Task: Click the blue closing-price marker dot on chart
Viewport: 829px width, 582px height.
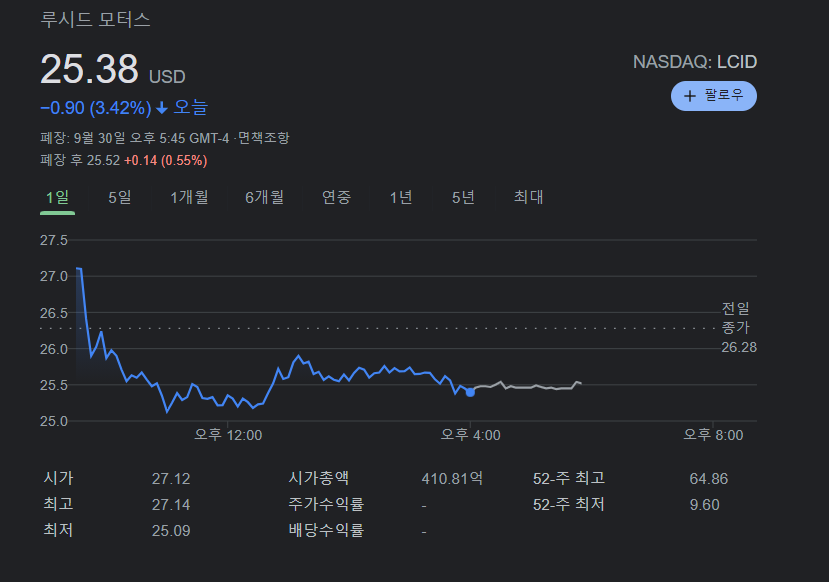Action: pyautogui.click(x=470, y=392)
